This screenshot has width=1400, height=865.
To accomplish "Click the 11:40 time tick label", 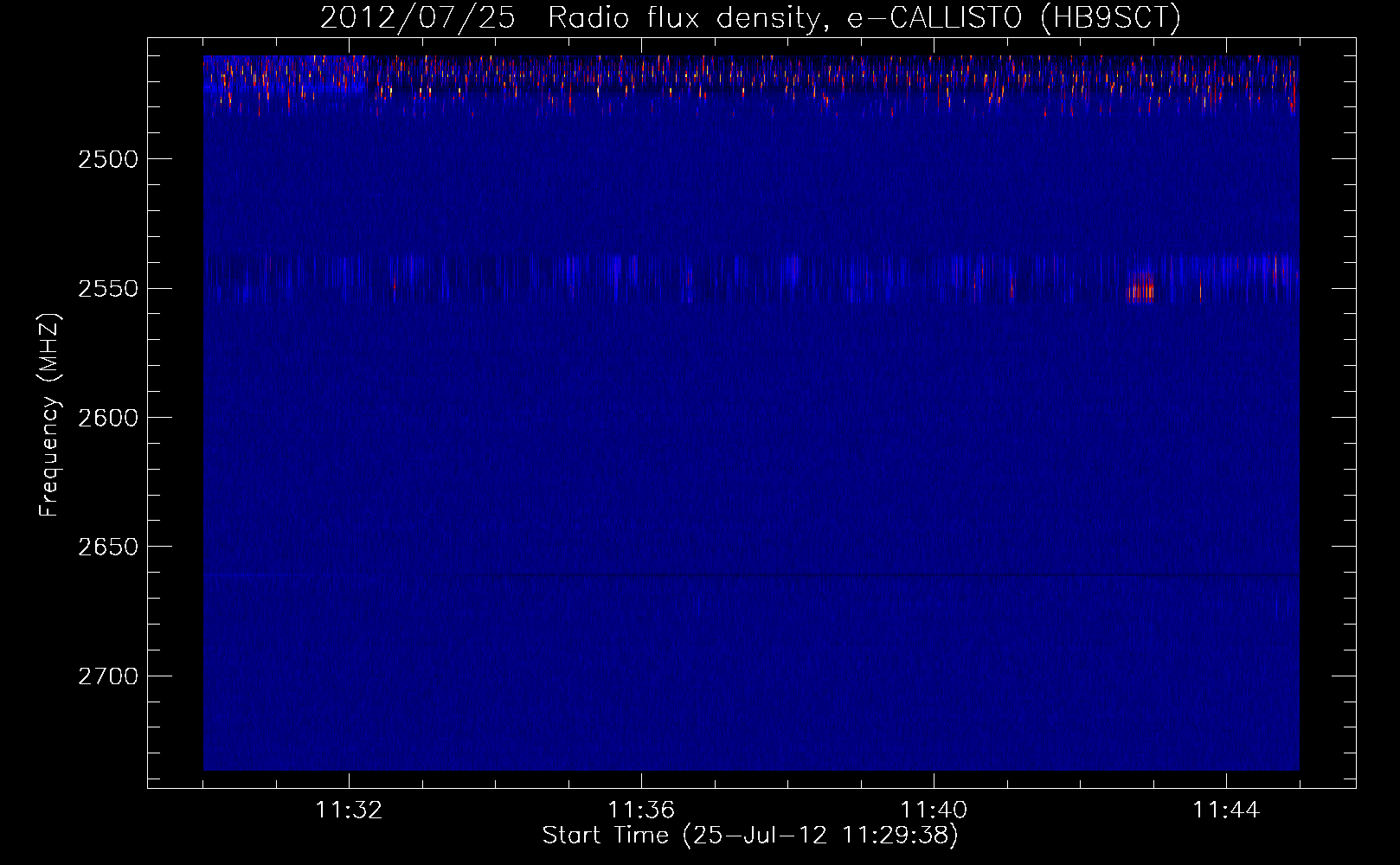I will tap(934, 811).
